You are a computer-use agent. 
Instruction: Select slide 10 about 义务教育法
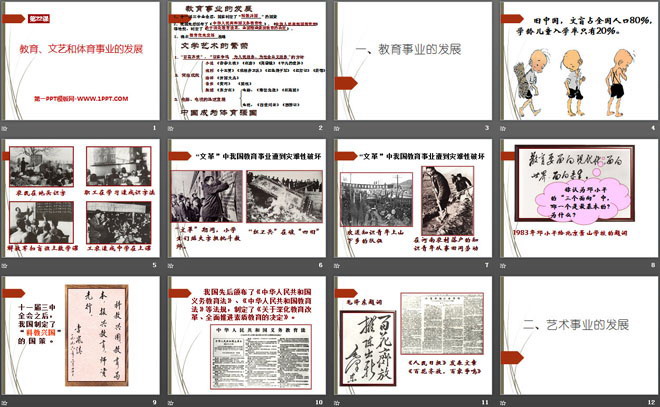247,335
